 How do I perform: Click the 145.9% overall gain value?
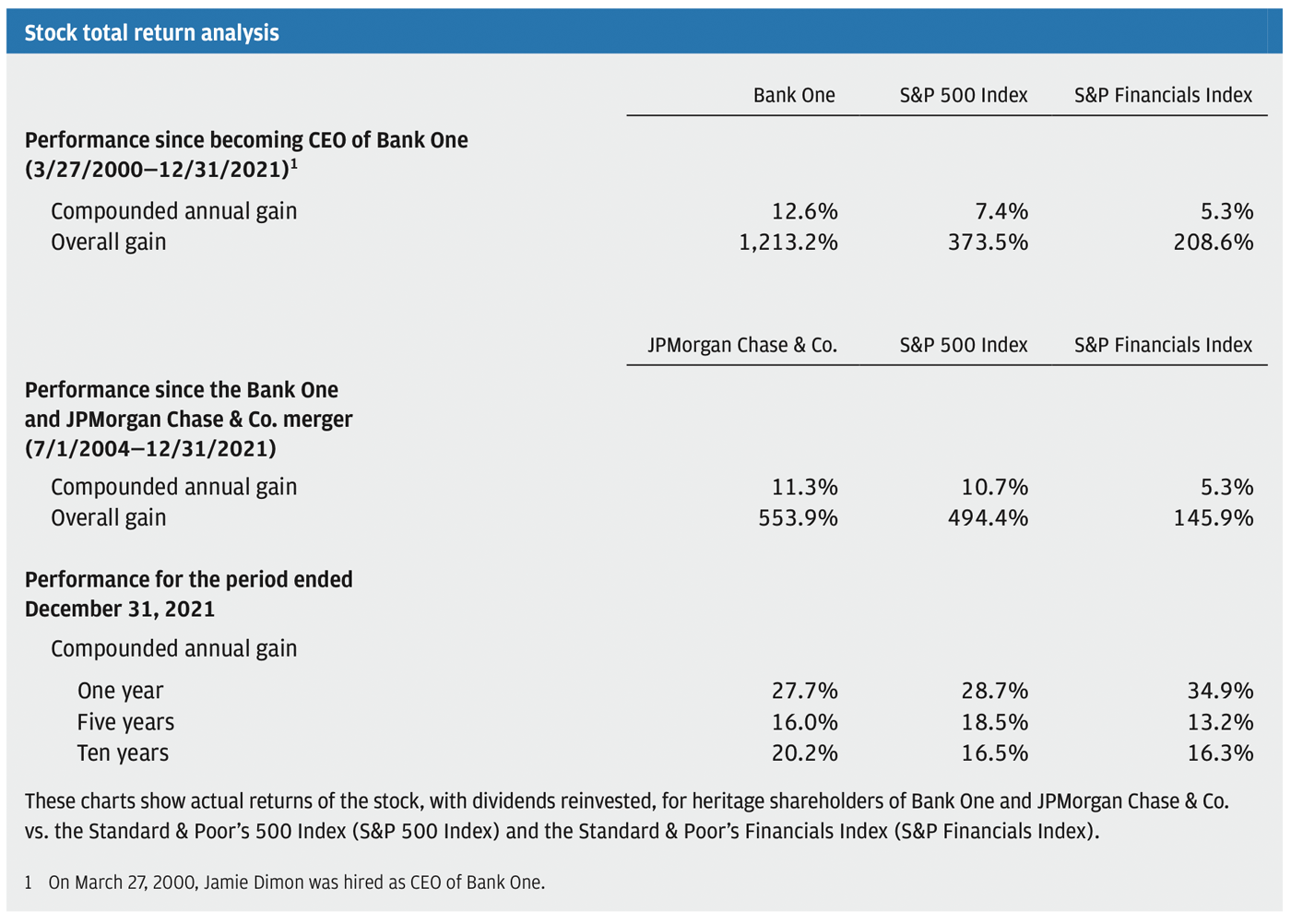click(1213, 518)
